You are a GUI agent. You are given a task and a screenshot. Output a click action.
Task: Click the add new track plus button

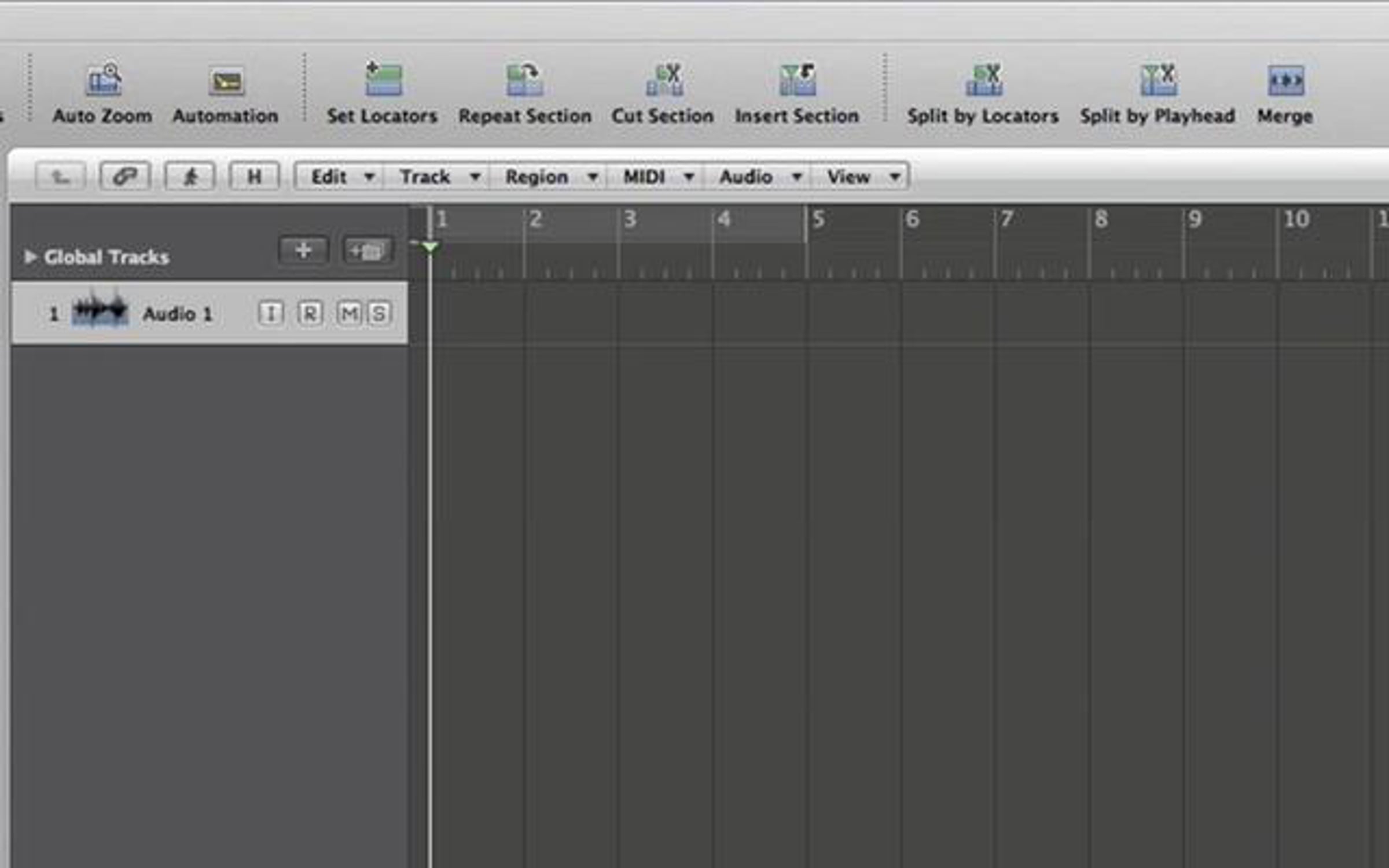click(304, 251)
